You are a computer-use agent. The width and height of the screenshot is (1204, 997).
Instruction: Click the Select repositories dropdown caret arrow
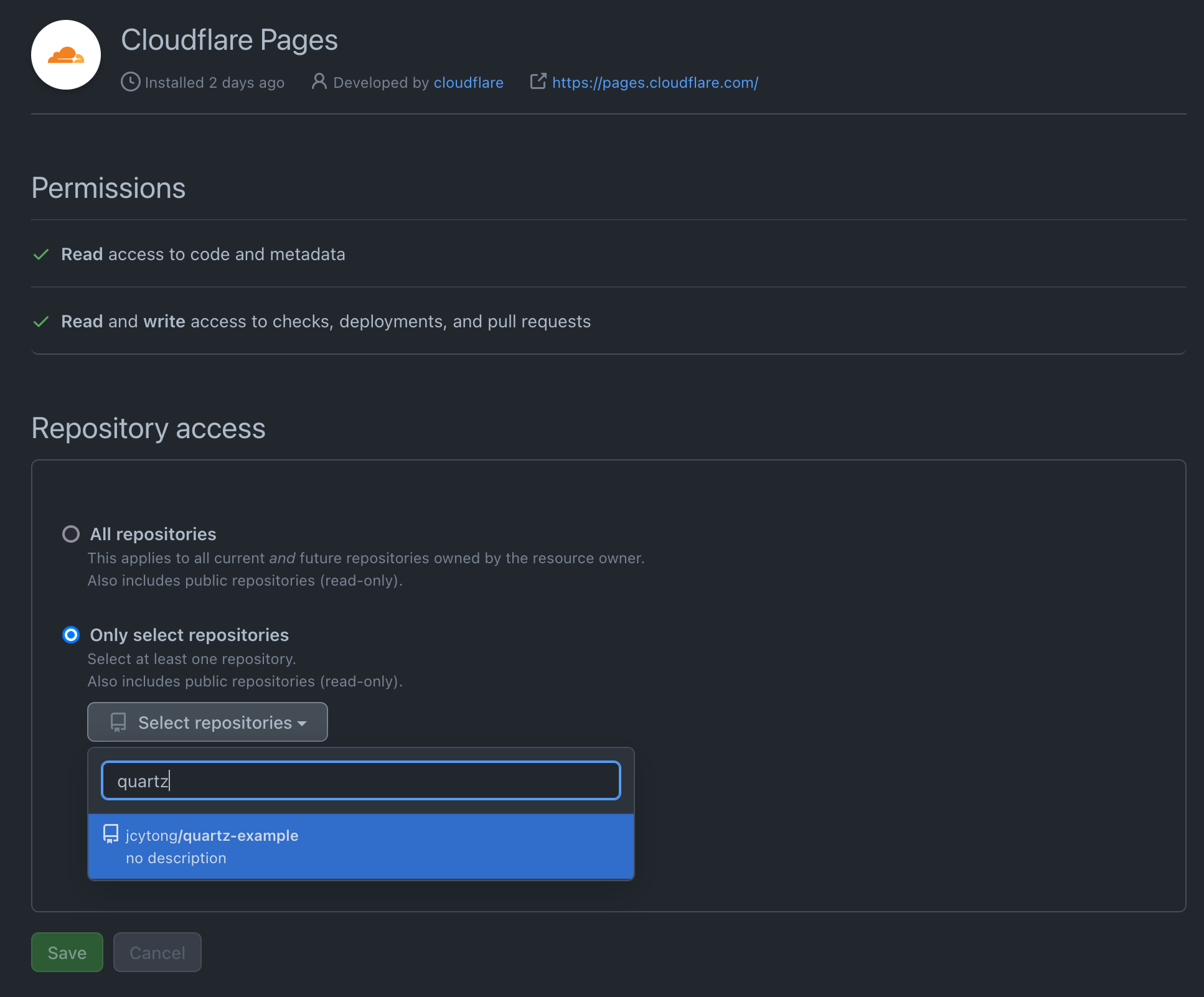[x=303, y=723]
